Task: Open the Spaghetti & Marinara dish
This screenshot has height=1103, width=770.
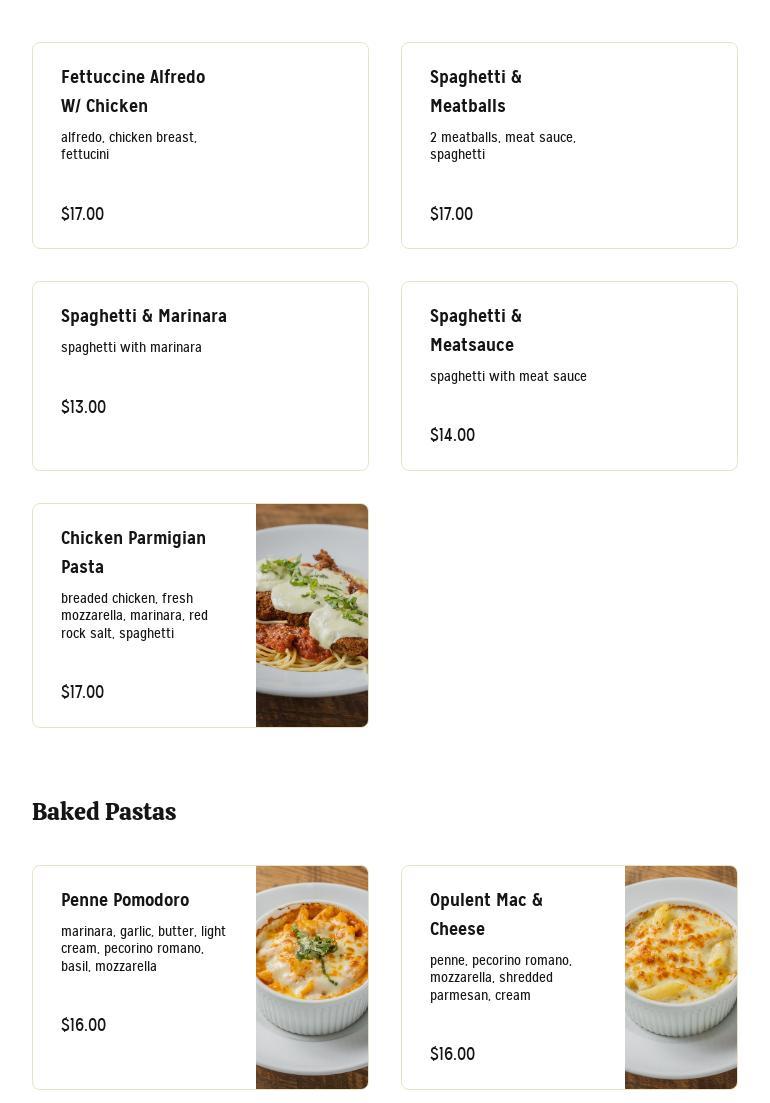Action: point(144,316)
